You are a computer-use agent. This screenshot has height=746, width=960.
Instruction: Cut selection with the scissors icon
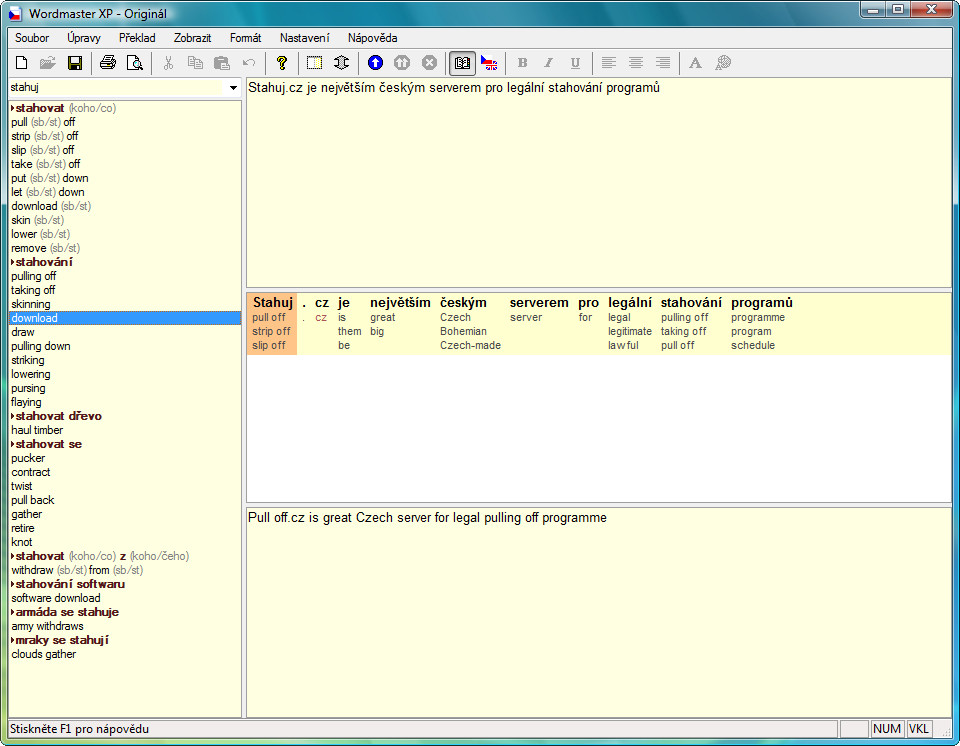(168, 62)
